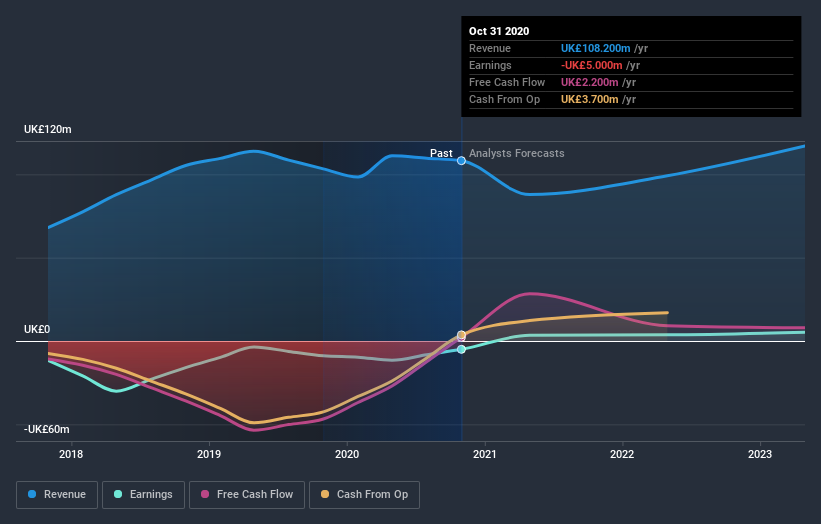Screen dimensions: 821x524
Task: Click the blue Revenue legend dot
Action: pyautogui.click(x=32, y=494)
